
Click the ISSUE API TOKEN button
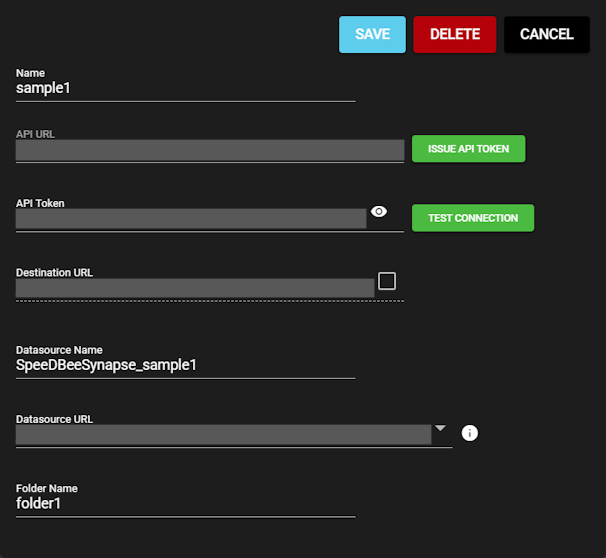[x=468, y=149]
